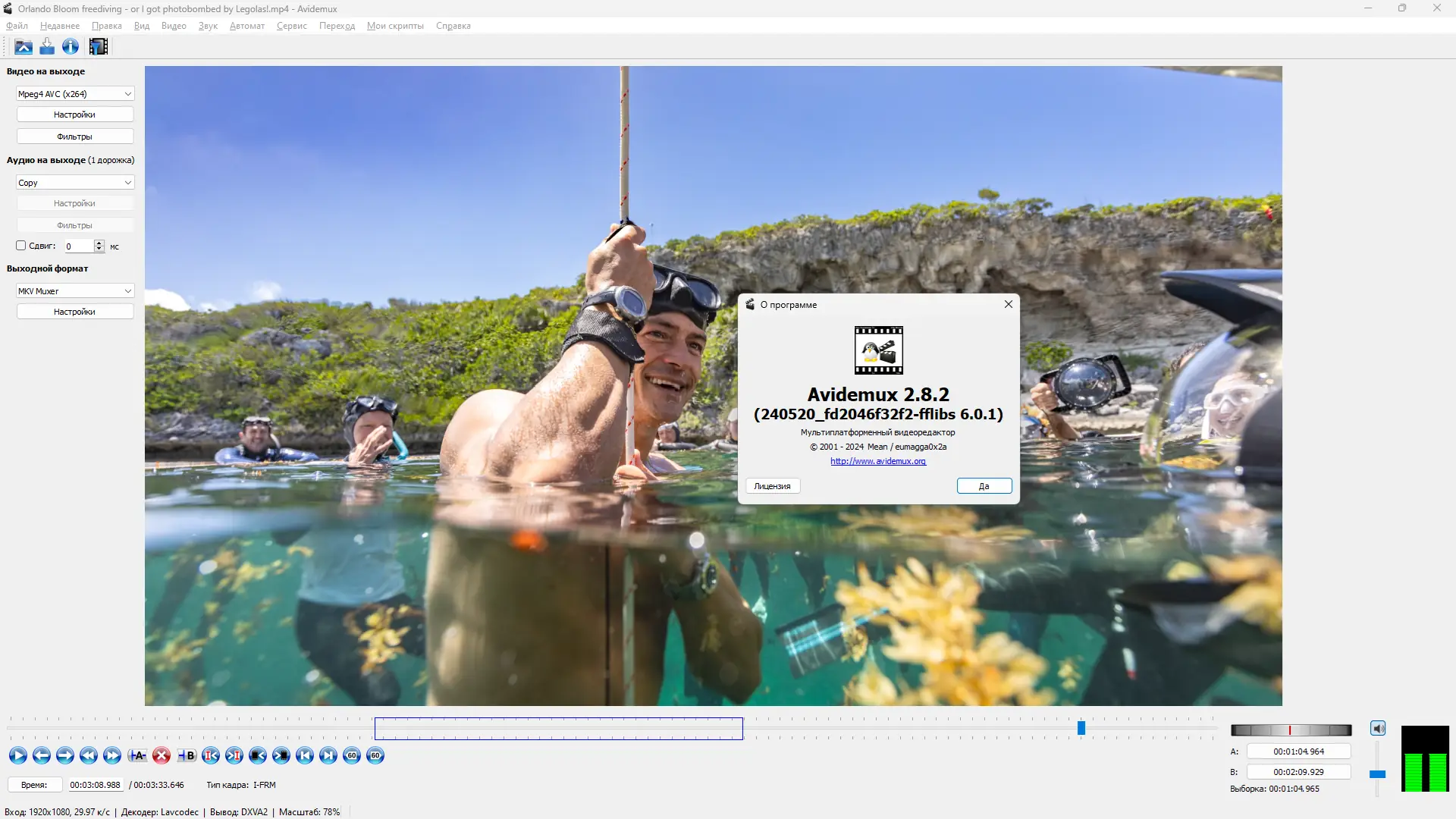
Task: Enable the Сдвиг audio shift checkbox
Action: coord(21,246)
